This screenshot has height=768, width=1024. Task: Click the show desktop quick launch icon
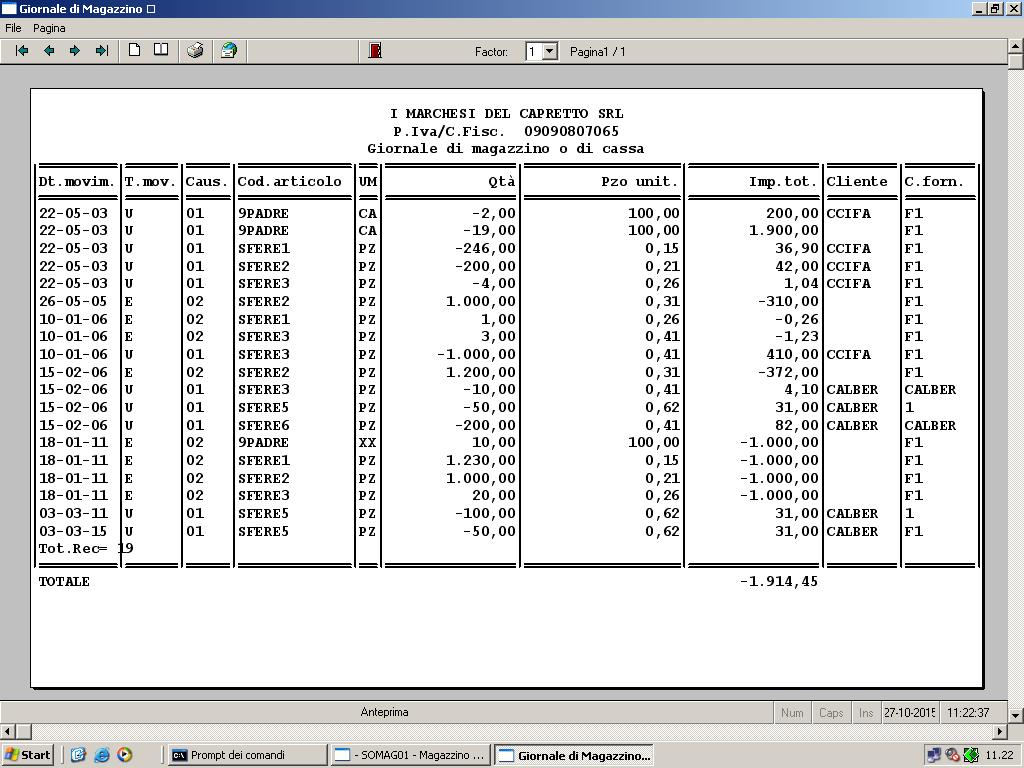coord(78,755)
